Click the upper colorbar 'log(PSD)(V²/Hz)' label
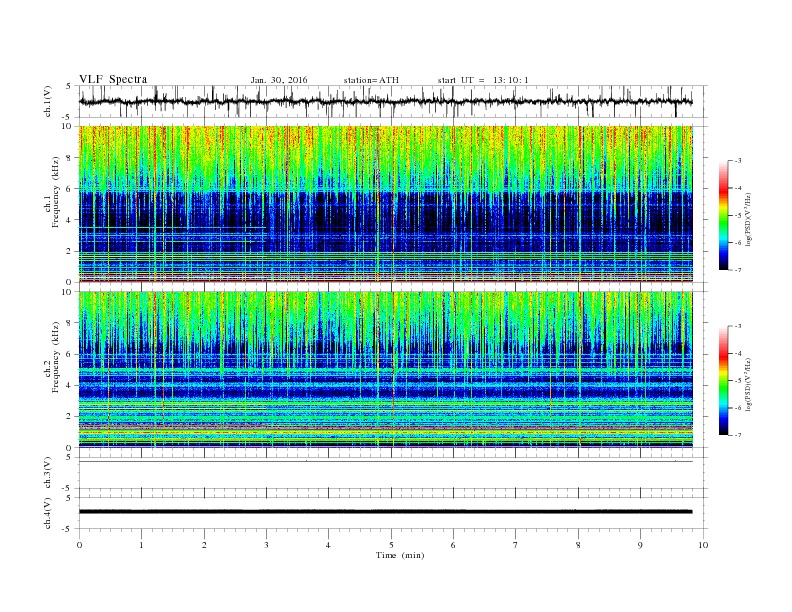This screenshot has width=792, height=612. pos(749,218)
